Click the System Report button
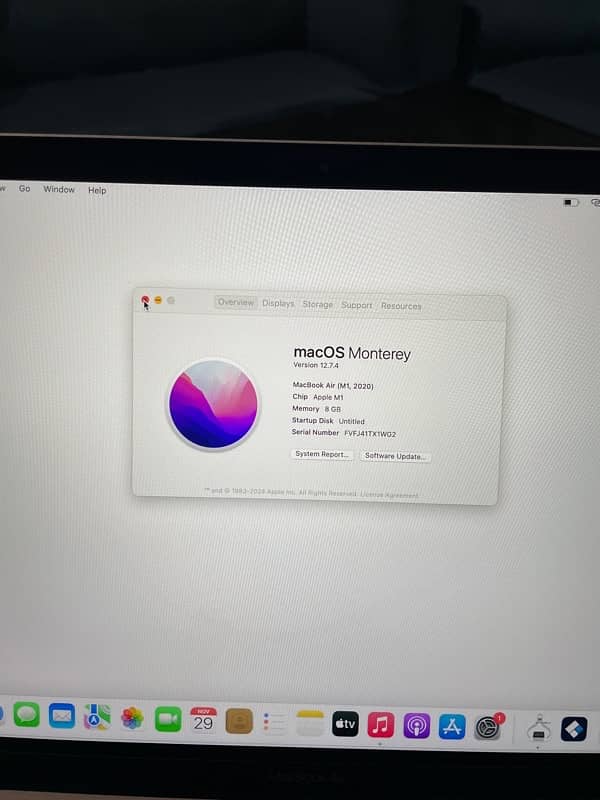This screenshot has height=800, width=600. (x=322, y=454)
